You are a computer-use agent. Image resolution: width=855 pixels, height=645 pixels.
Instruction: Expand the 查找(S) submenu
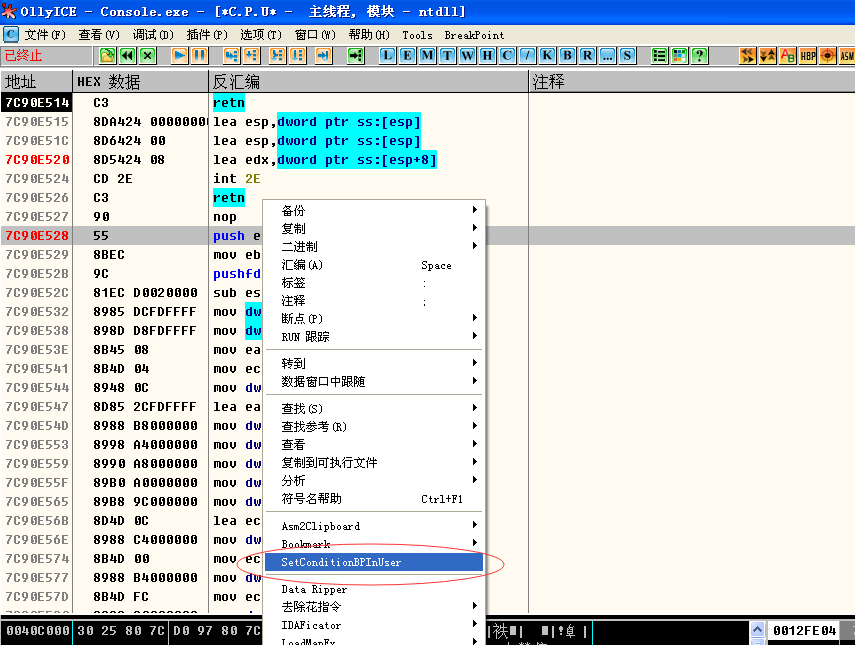coord(374,408)
